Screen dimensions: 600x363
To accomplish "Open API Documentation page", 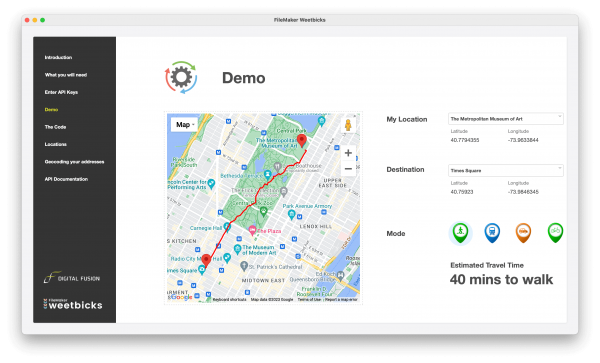I will tap(66, 179).
